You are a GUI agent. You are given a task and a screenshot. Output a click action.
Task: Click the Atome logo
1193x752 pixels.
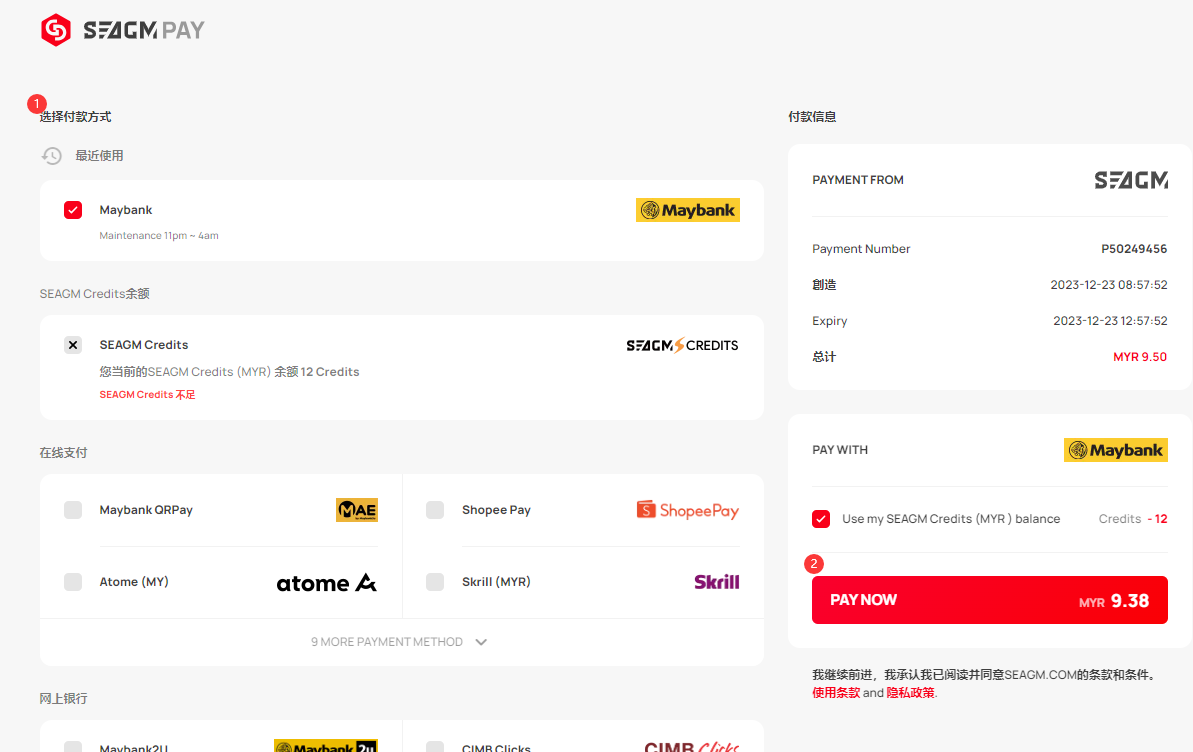[x=326, y=583]
